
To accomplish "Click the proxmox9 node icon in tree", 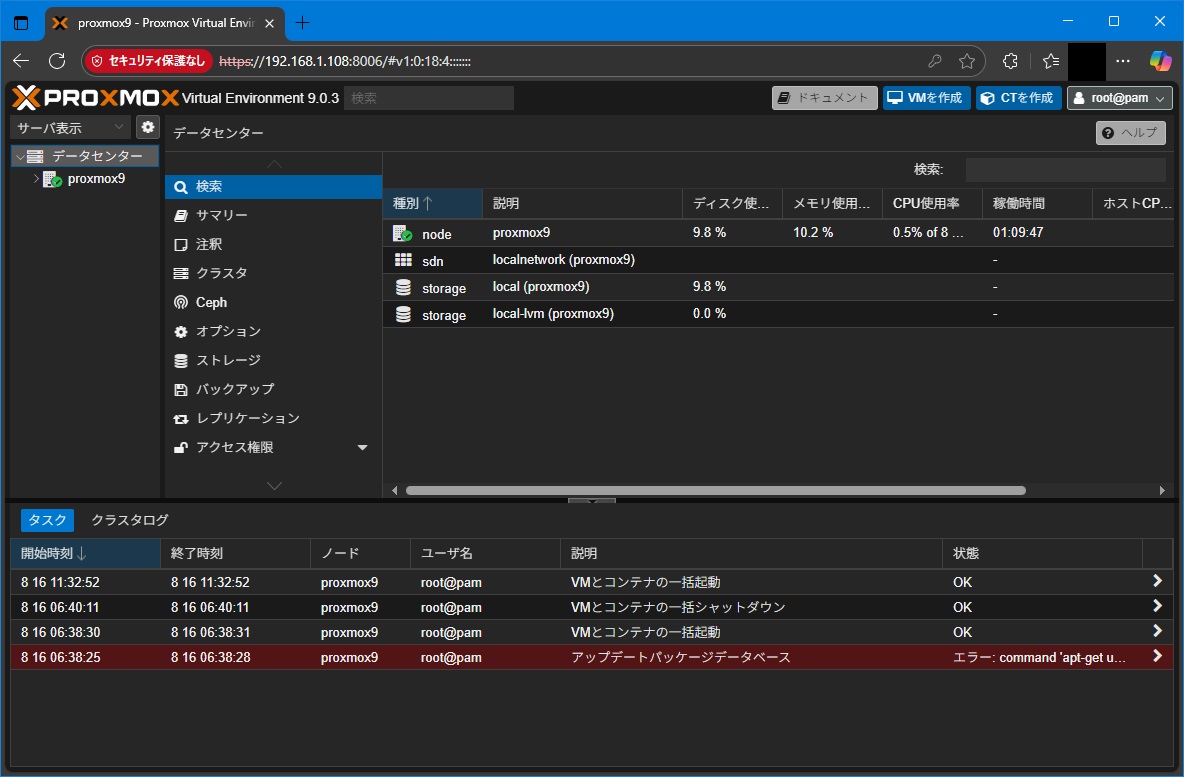I will pos(53,179).
